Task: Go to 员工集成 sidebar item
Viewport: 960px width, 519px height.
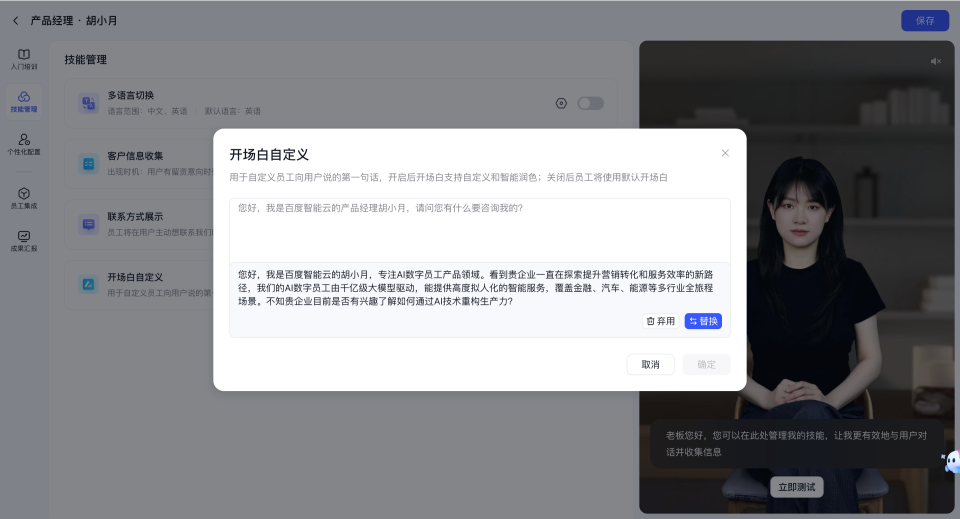Action: [24, 198]
